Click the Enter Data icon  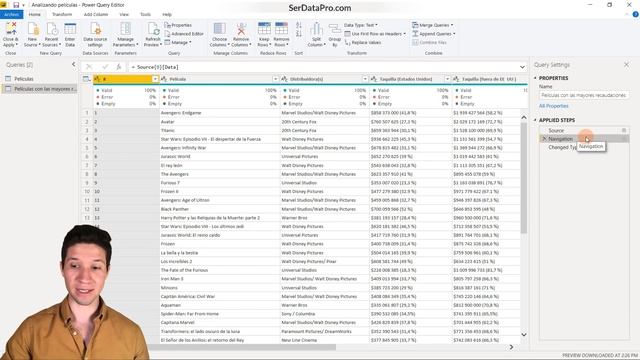[x=70, y=34]
